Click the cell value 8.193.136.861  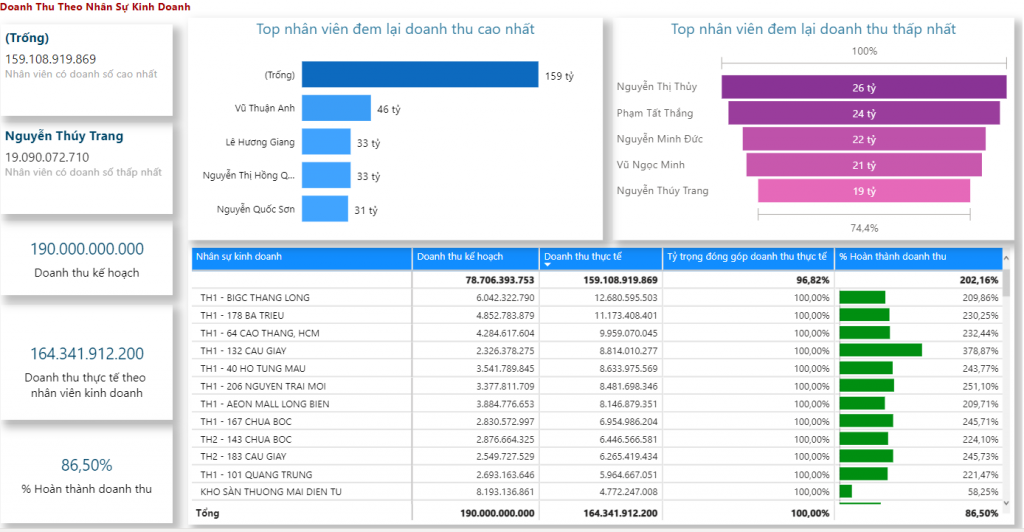click(505, 492)
